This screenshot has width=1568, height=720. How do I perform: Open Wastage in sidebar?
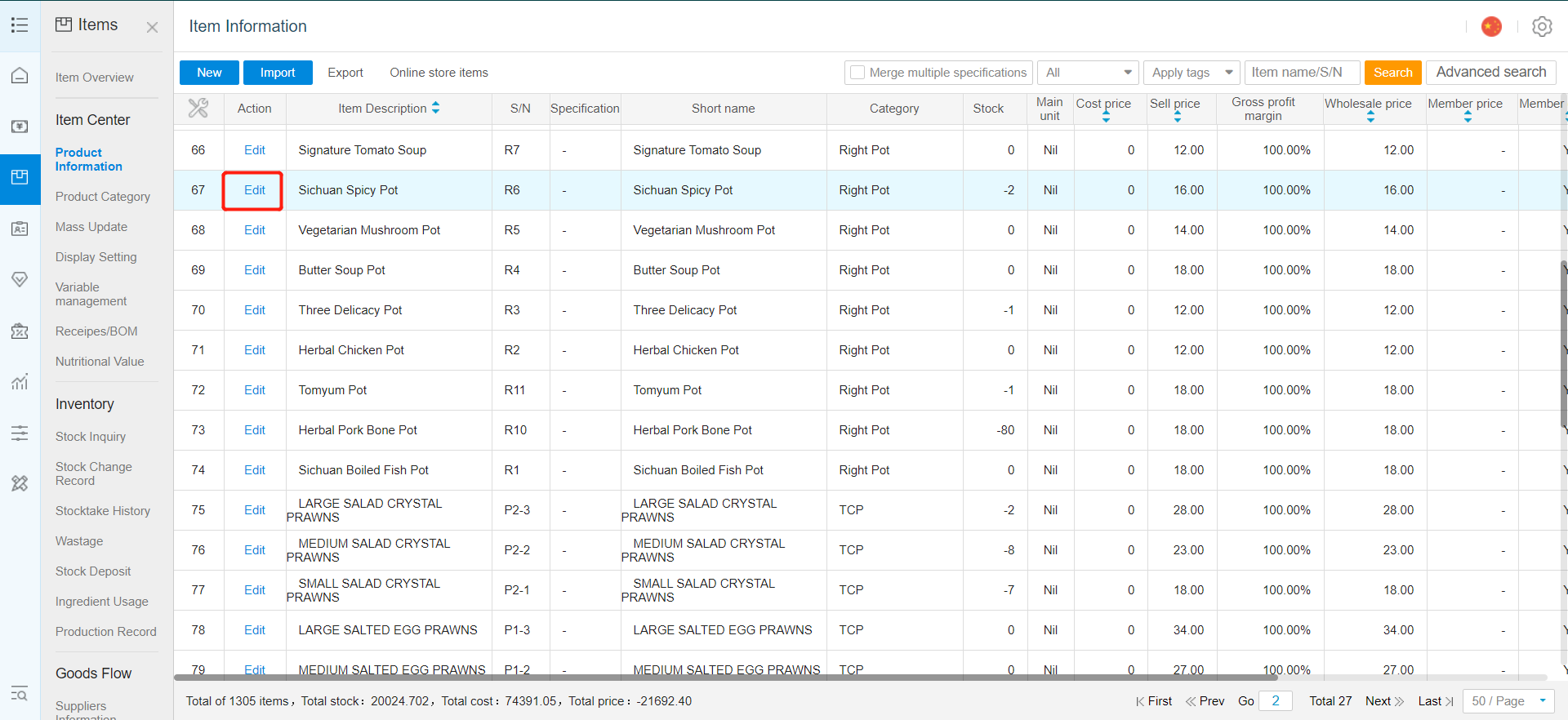click(79, 541)
